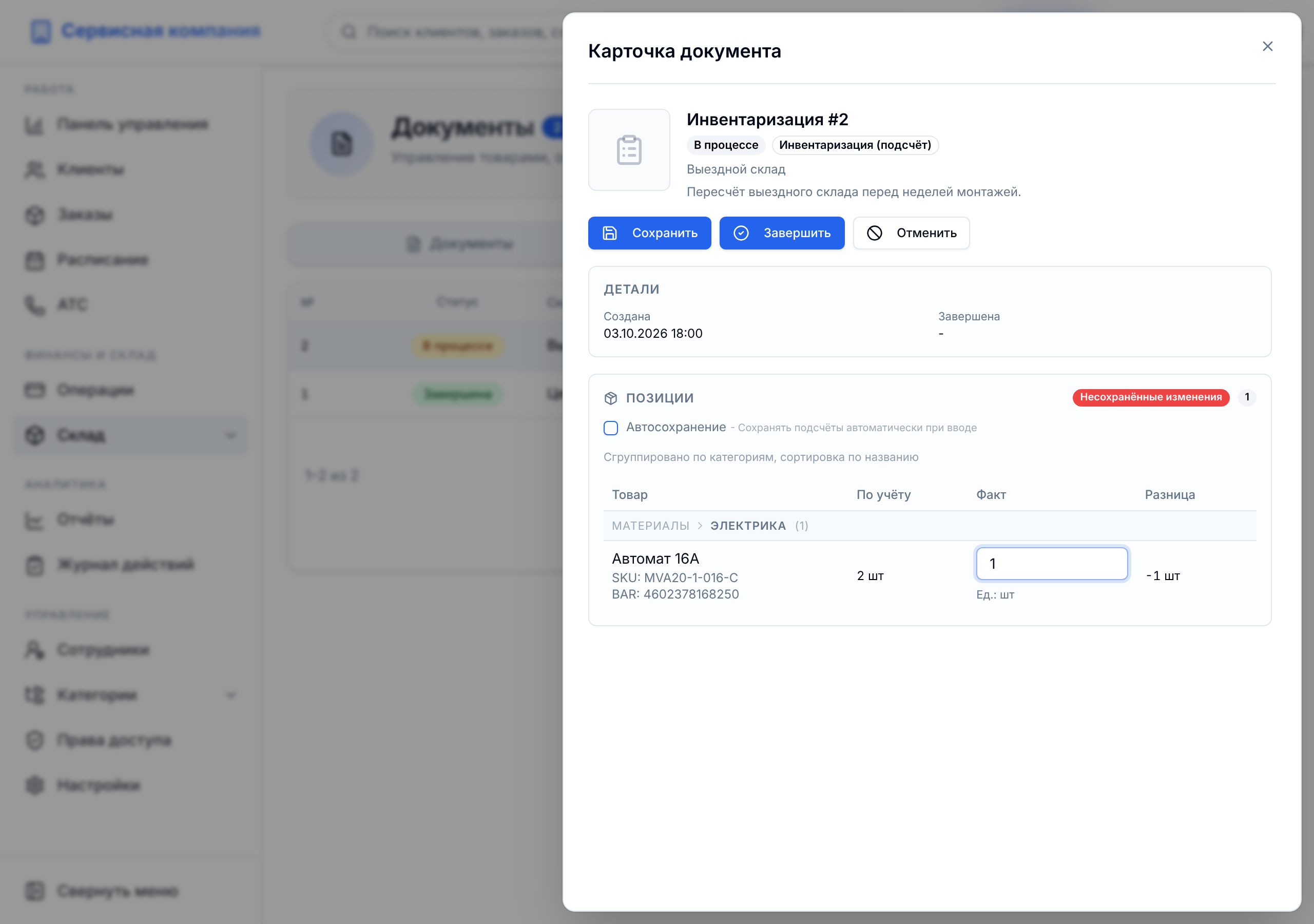Open Клиенты in background sidebar
1314x924 pixels.
coord(131,169)
